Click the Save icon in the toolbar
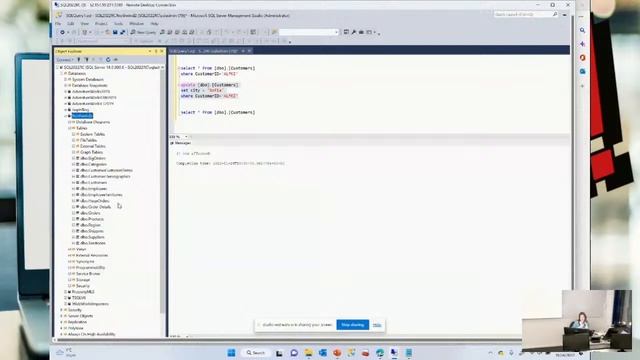Image resolution: width=640 pixels, height=360 pixels. (115, 32)
